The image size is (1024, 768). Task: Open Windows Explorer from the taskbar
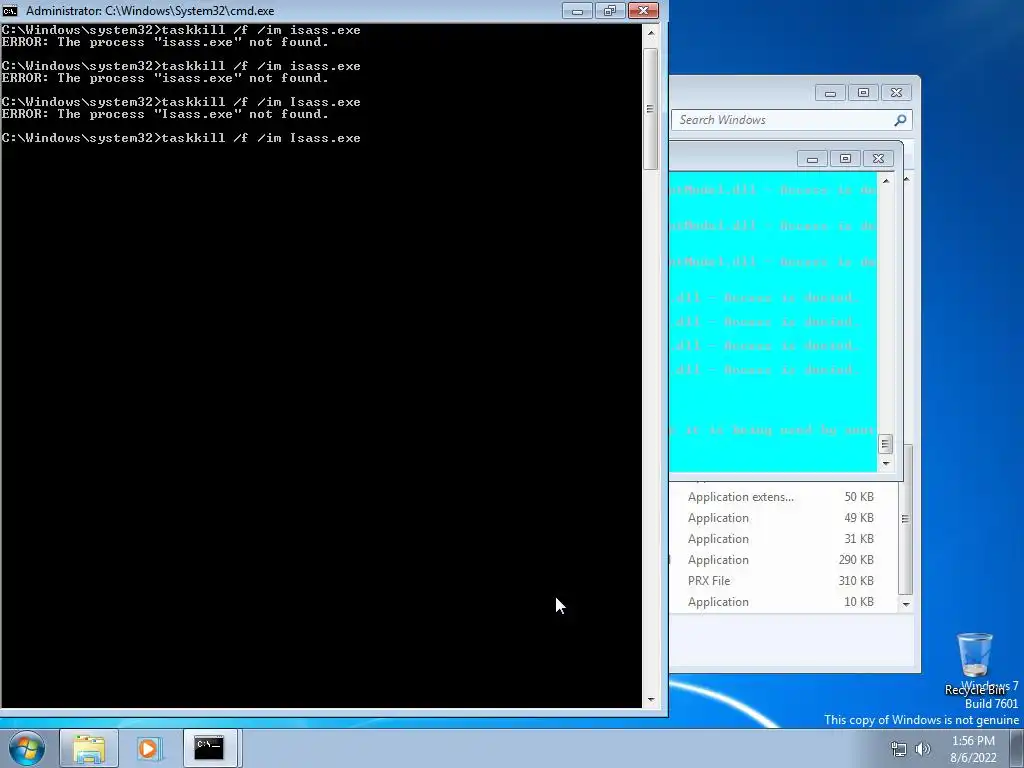[x=89, y=748]
